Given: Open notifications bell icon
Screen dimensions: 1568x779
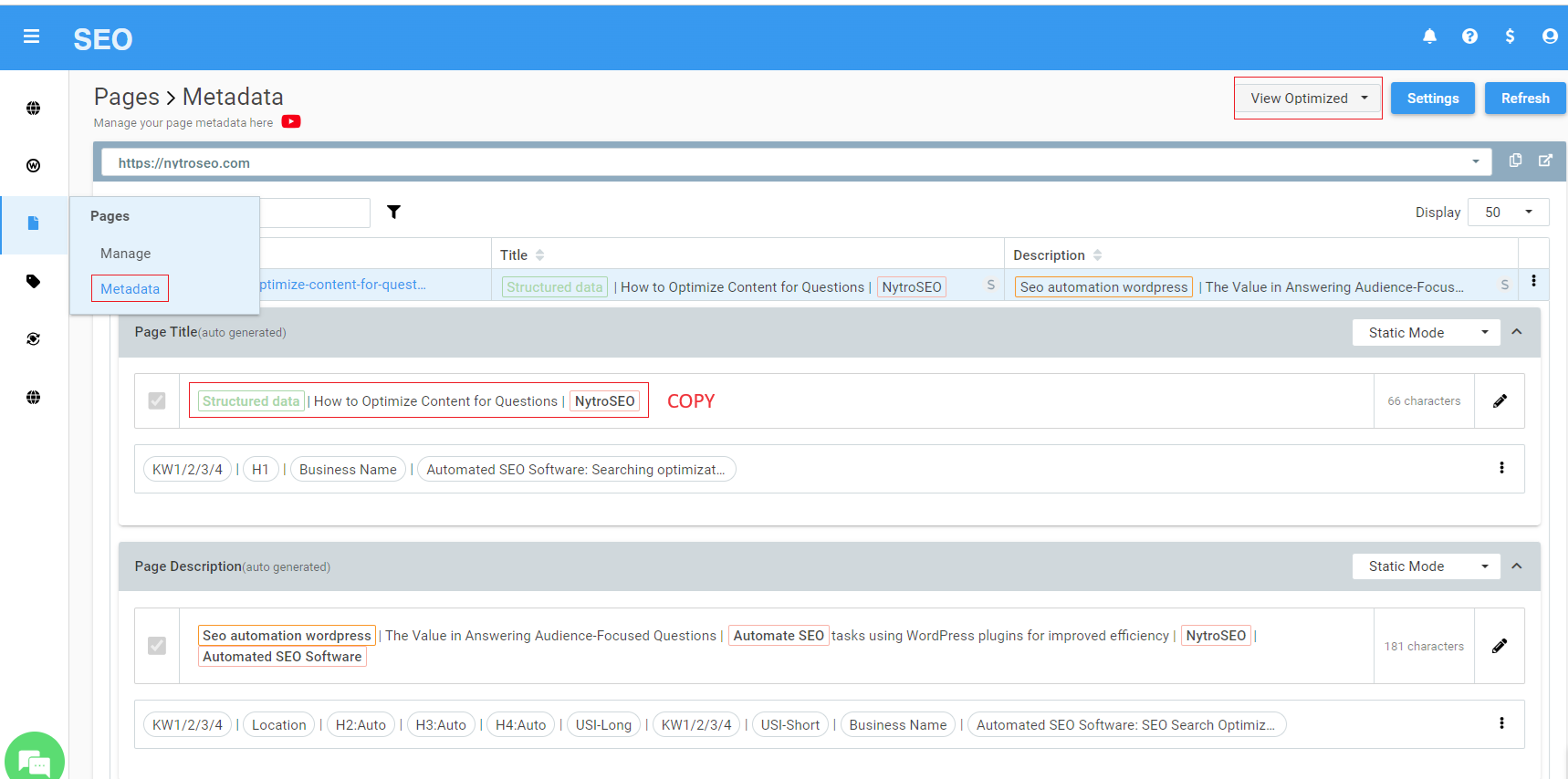Looking at the screenshot, I should click(1429, 36).
